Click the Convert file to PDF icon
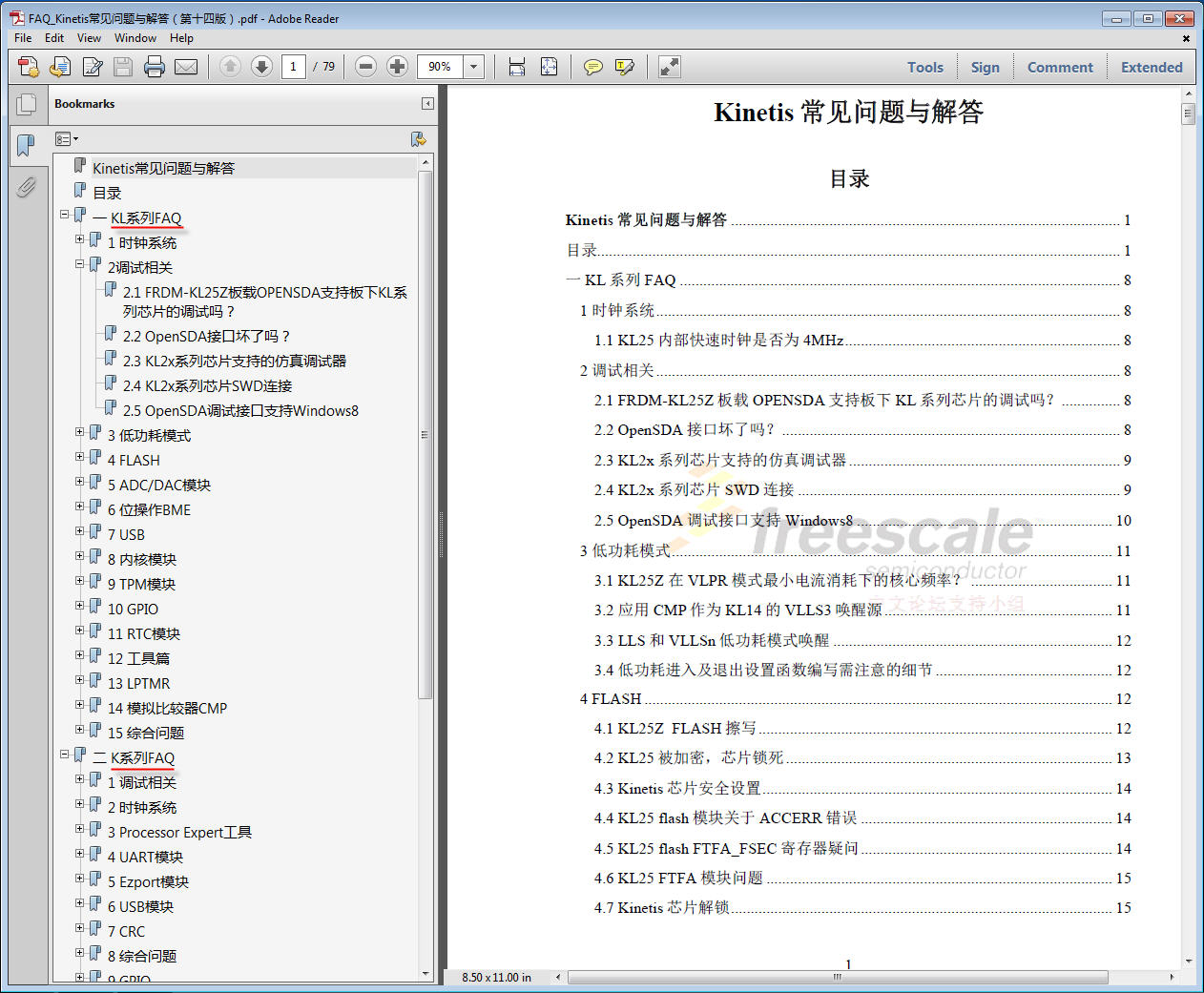 pos(60,67)
